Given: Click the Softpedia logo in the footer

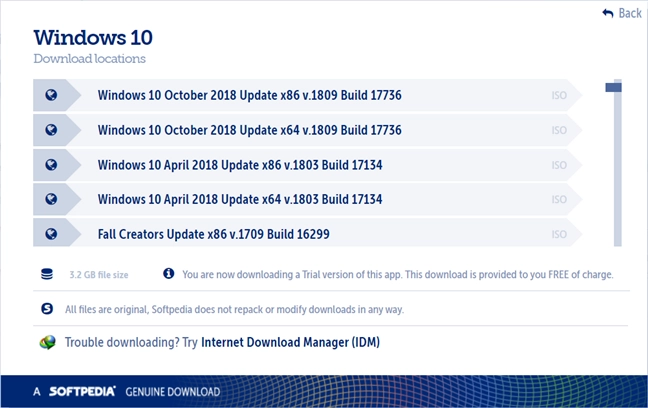Looking at the screenshot, I should point(82,391).
